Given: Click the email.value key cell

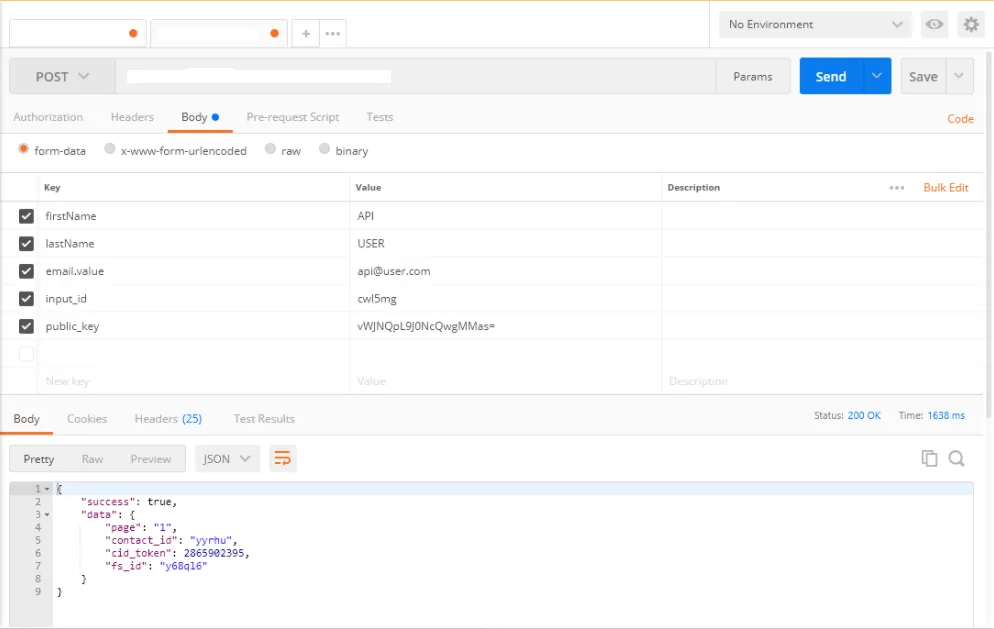Looking at the screenshot, I should 195,271.
